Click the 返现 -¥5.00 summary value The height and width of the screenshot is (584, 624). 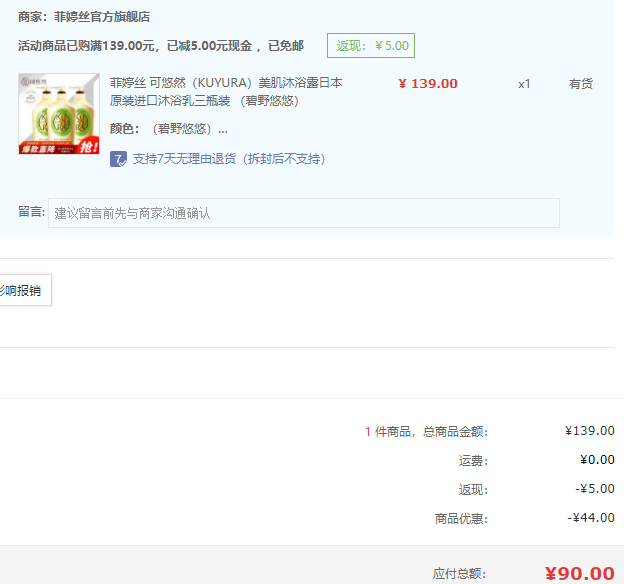point(595,488)
